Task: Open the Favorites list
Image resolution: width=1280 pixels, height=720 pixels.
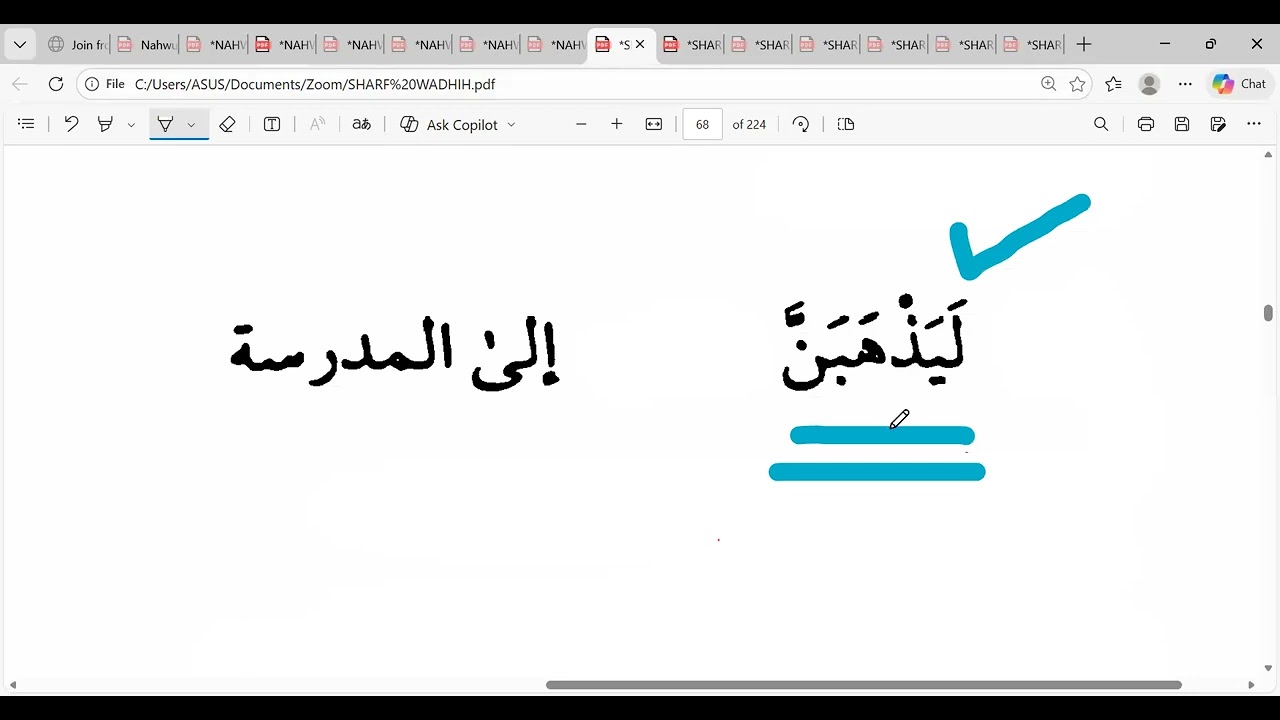Action: tap(1113, 84)
